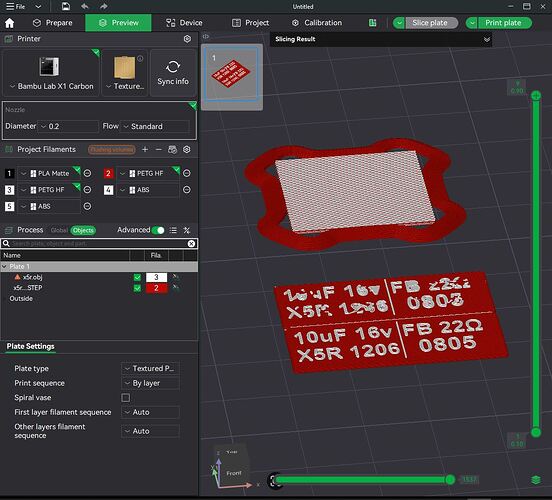The height and width of the screenshot is (500, 552).
Task: Select the Plate Settings tab
Action: click(x=31, y=346)
